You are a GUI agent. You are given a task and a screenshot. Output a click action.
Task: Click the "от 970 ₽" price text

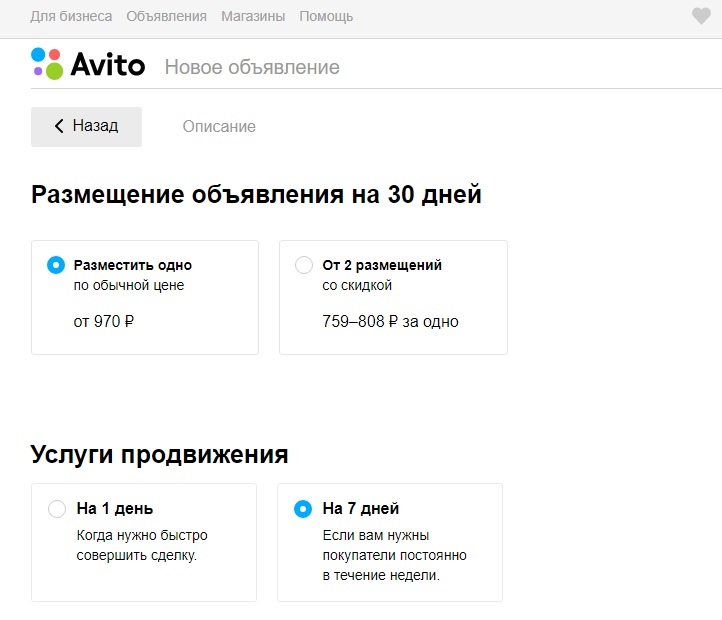103,322
